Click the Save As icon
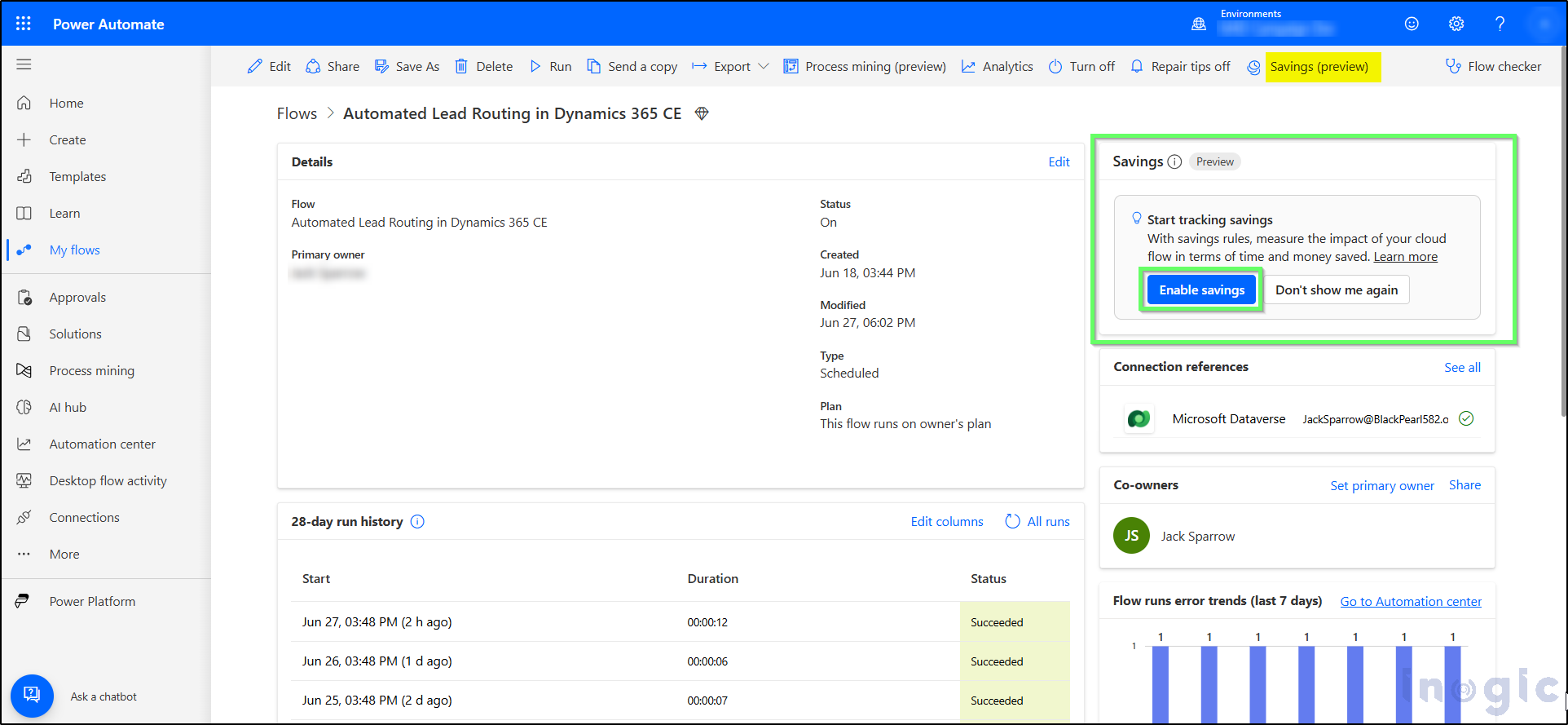 click(x=381, y=66)
